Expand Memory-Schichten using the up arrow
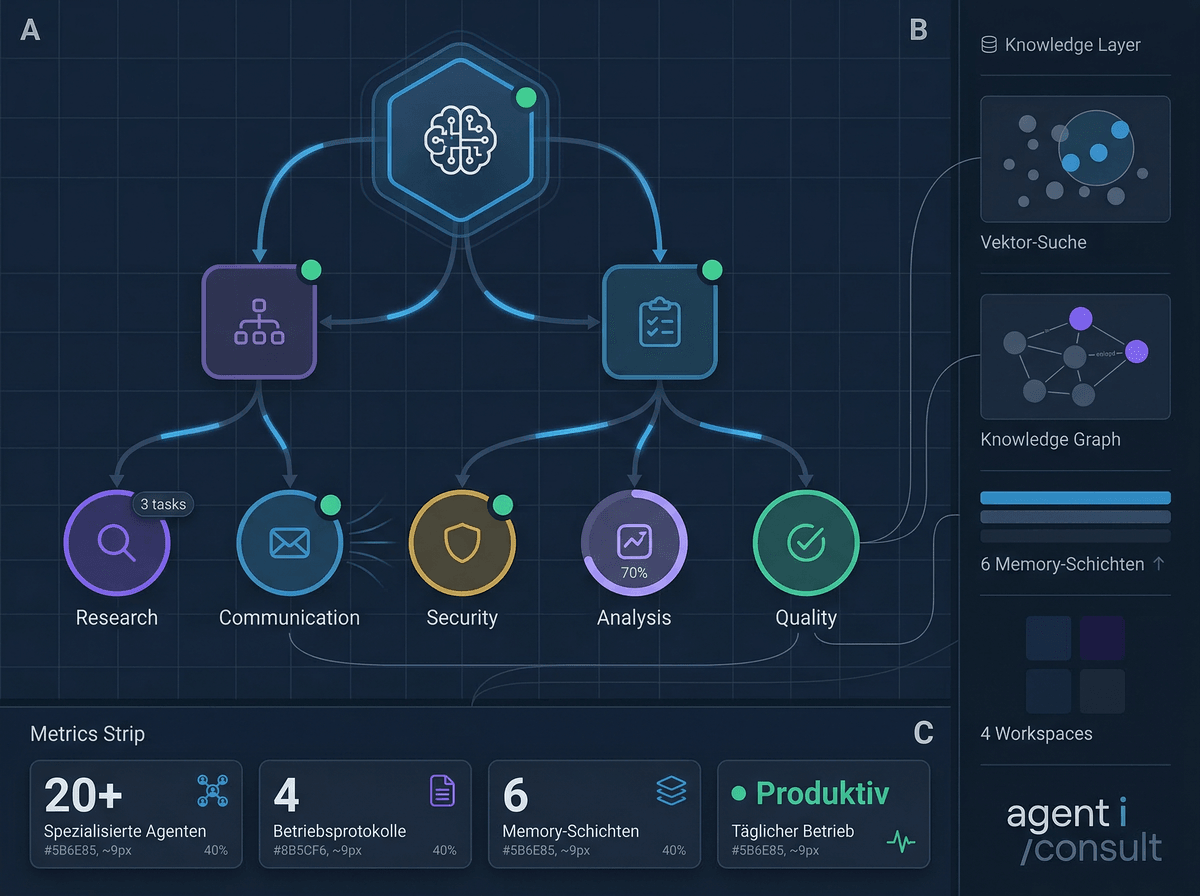1200x896 pixels. pos(1160,564)
